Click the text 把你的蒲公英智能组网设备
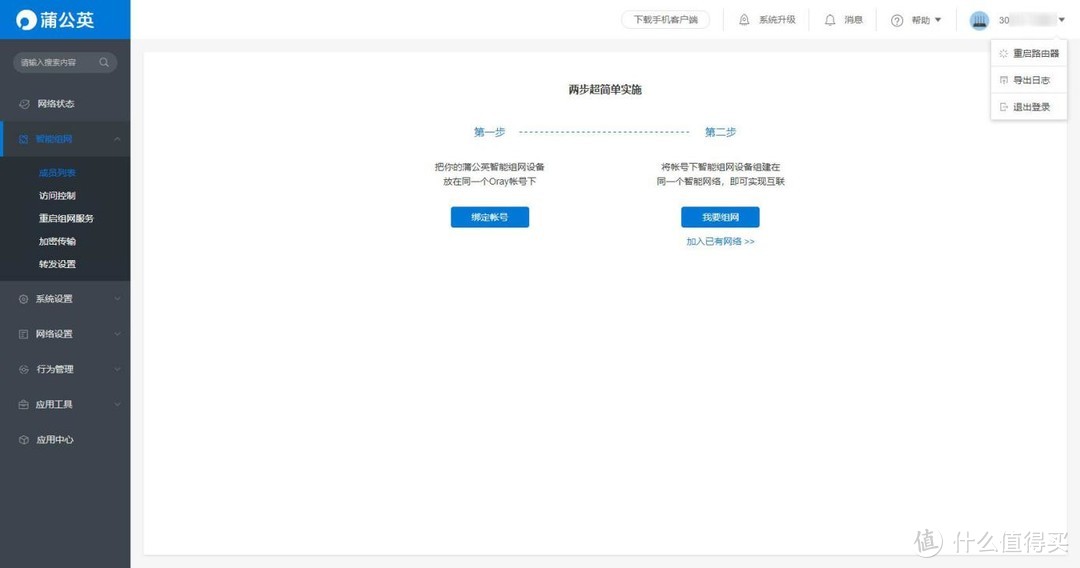Screen dimensions: 1080x568 (x=490, y=167)
